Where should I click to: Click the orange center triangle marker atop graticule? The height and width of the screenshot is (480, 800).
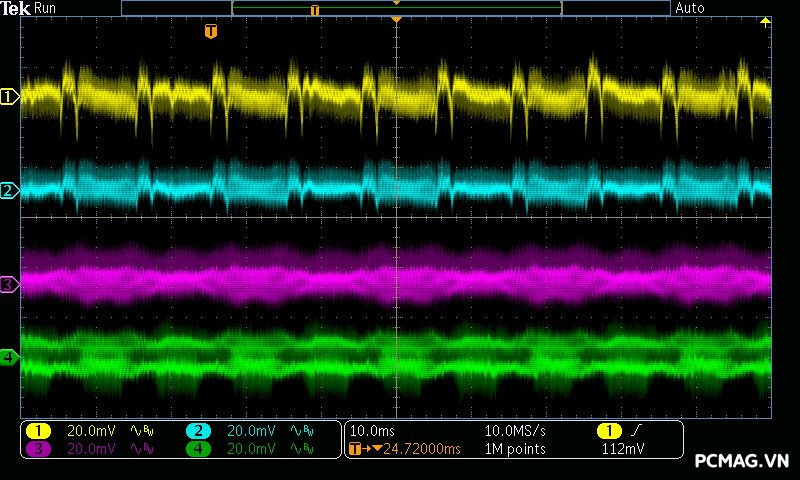tap(397, 20)
